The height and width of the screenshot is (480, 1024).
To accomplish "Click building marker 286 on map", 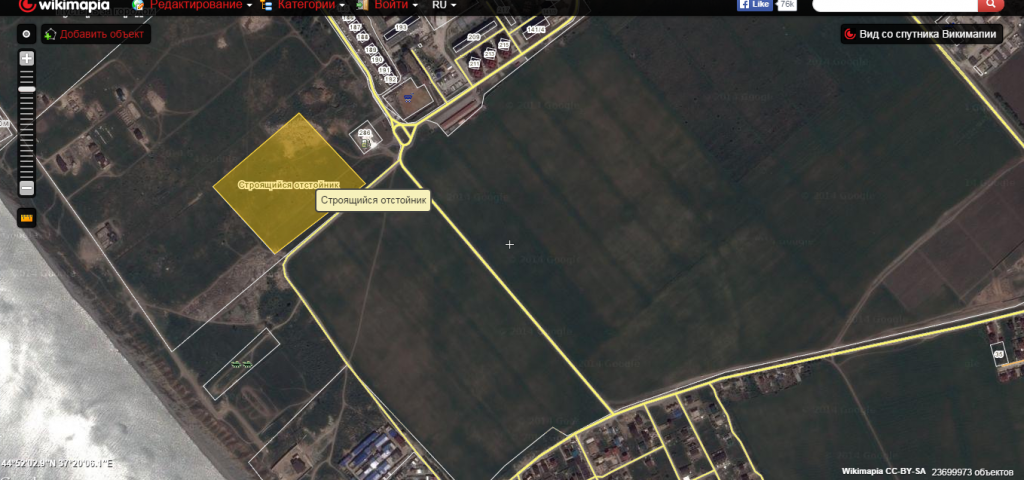I will 364,134.
